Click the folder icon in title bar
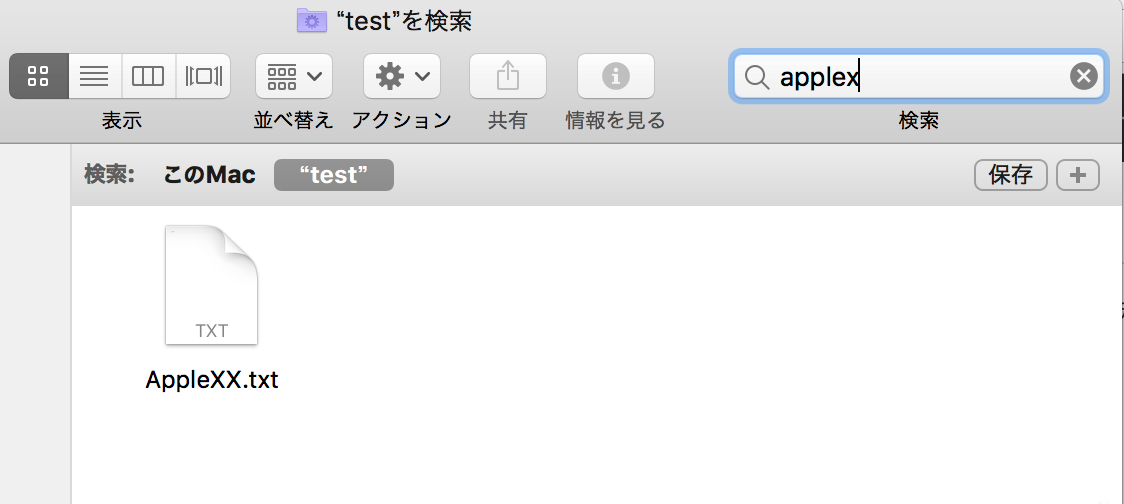The height and width of the screenshot is (504, 1124). tap(312, 20)
